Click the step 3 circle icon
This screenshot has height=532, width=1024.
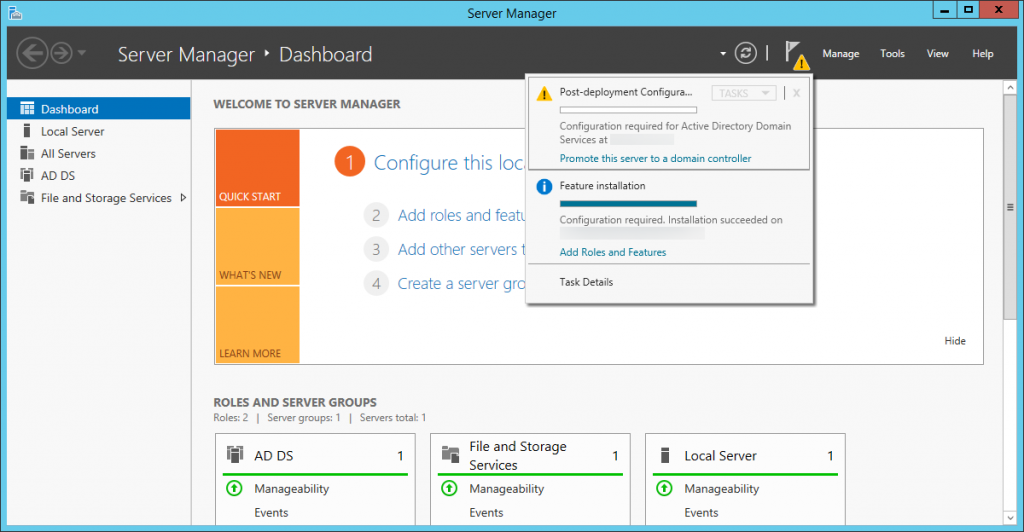point(376,249)
